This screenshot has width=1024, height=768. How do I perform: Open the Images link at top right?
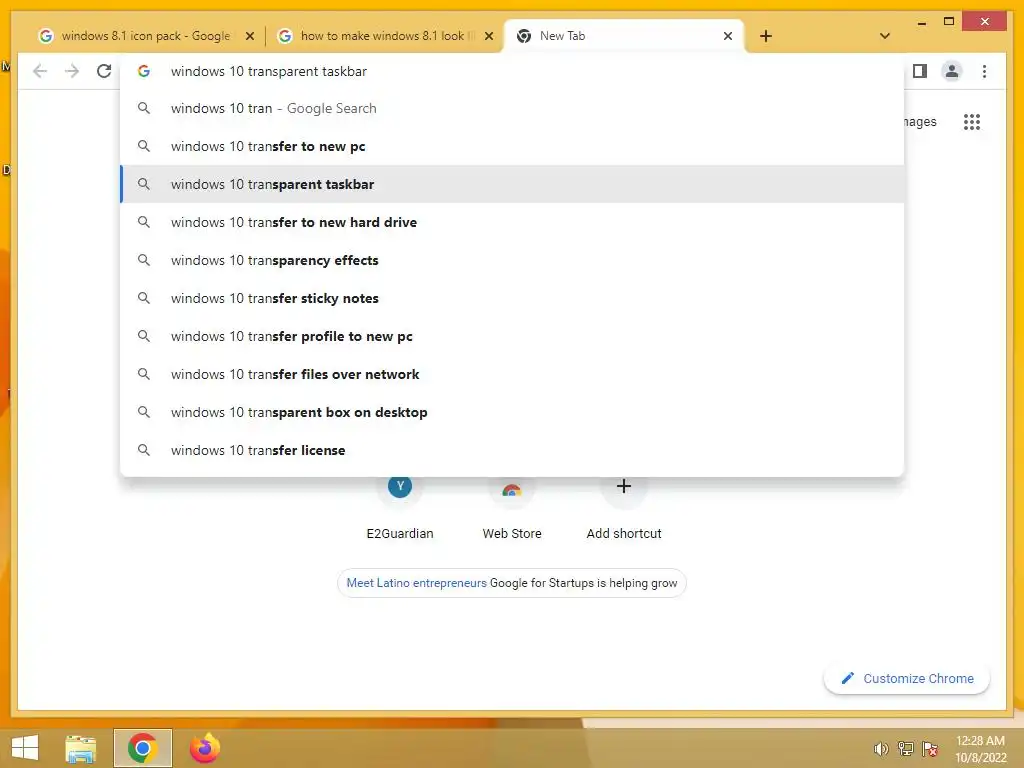pos(920,121)
